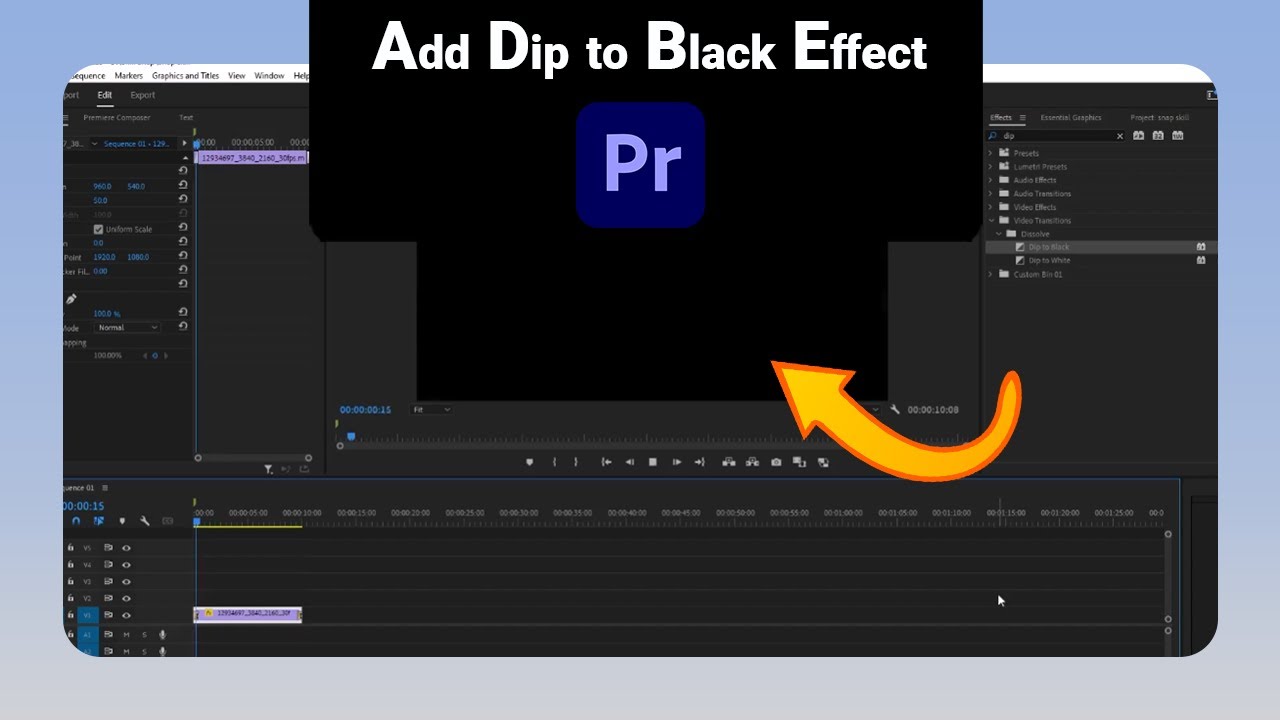The image size is (1280, 720).
Task: Click Mark Out button in program monitor
Action: pos(575,462)
